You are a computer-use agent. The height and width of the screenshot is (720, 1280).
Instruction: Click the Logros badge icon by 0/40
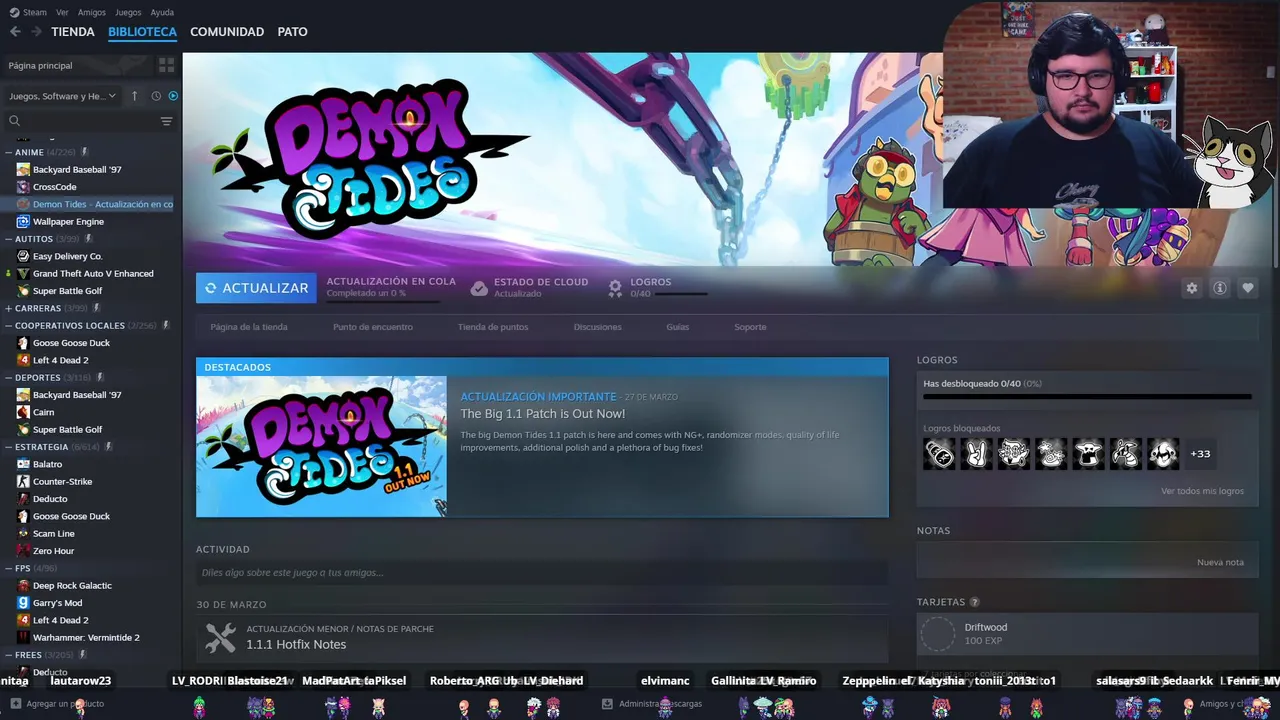(615, 288)
